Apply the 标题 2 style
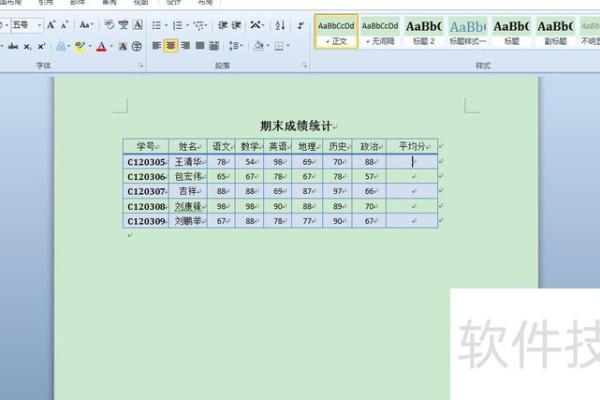 coord(424,31)
